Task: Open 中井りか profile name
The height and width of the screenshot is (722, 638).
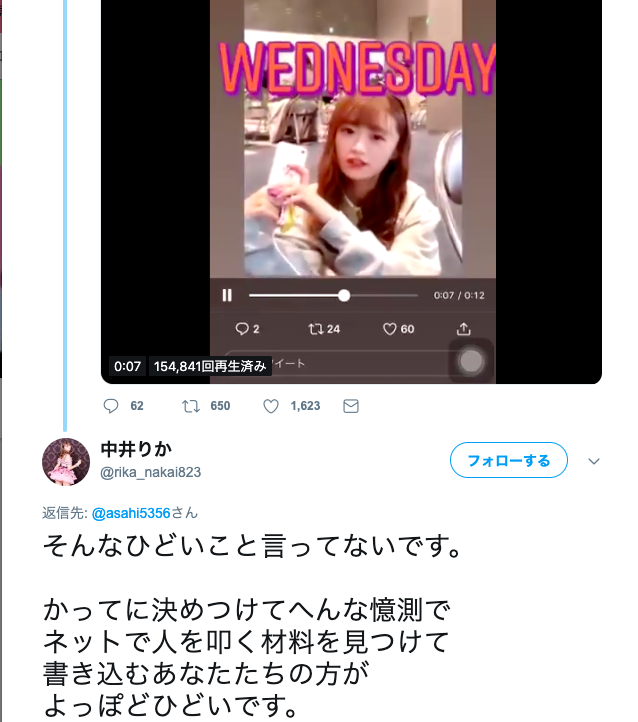Action: pyautogui.click(x=136, y=449)
